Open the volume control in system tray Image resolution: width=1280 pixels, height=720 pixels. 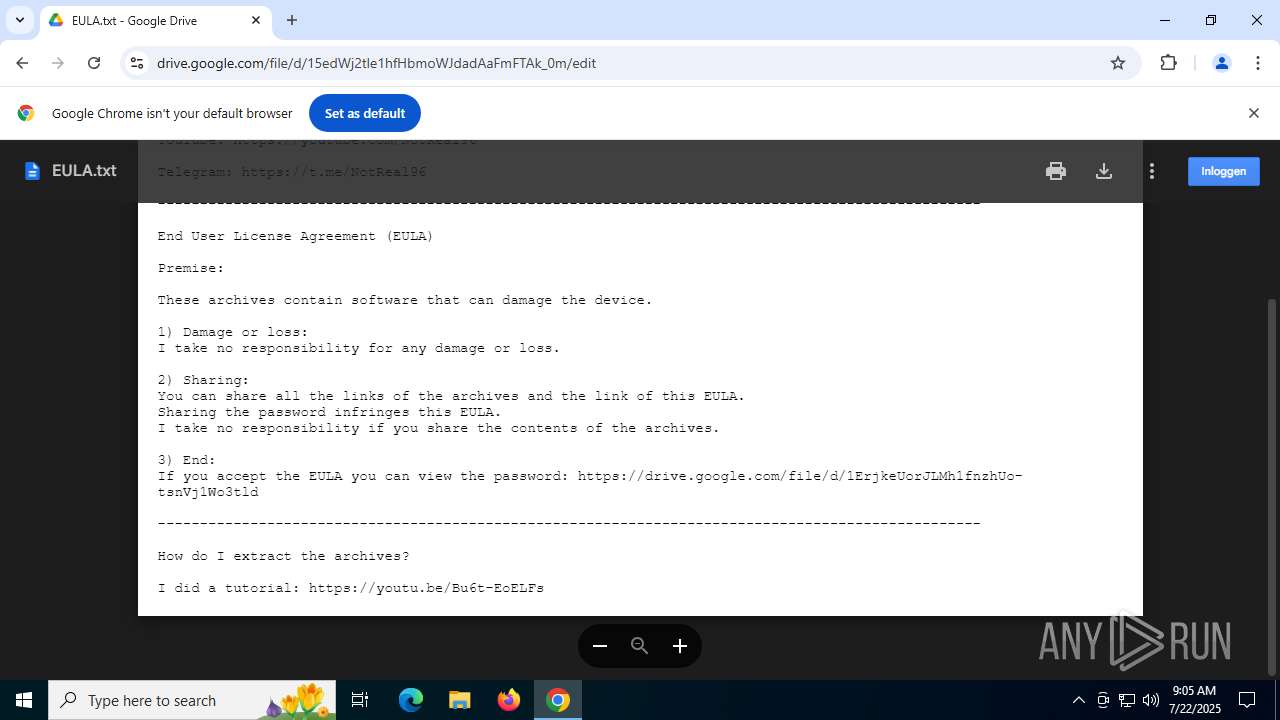pos(1151,700)
